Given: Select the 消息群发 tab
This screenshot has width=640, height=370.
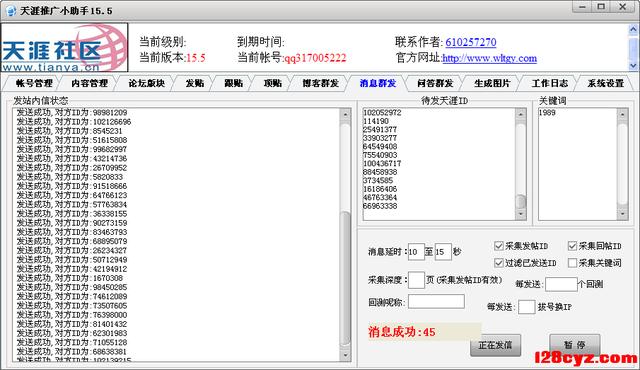Looking at the screenshot, I should point(378,83).
